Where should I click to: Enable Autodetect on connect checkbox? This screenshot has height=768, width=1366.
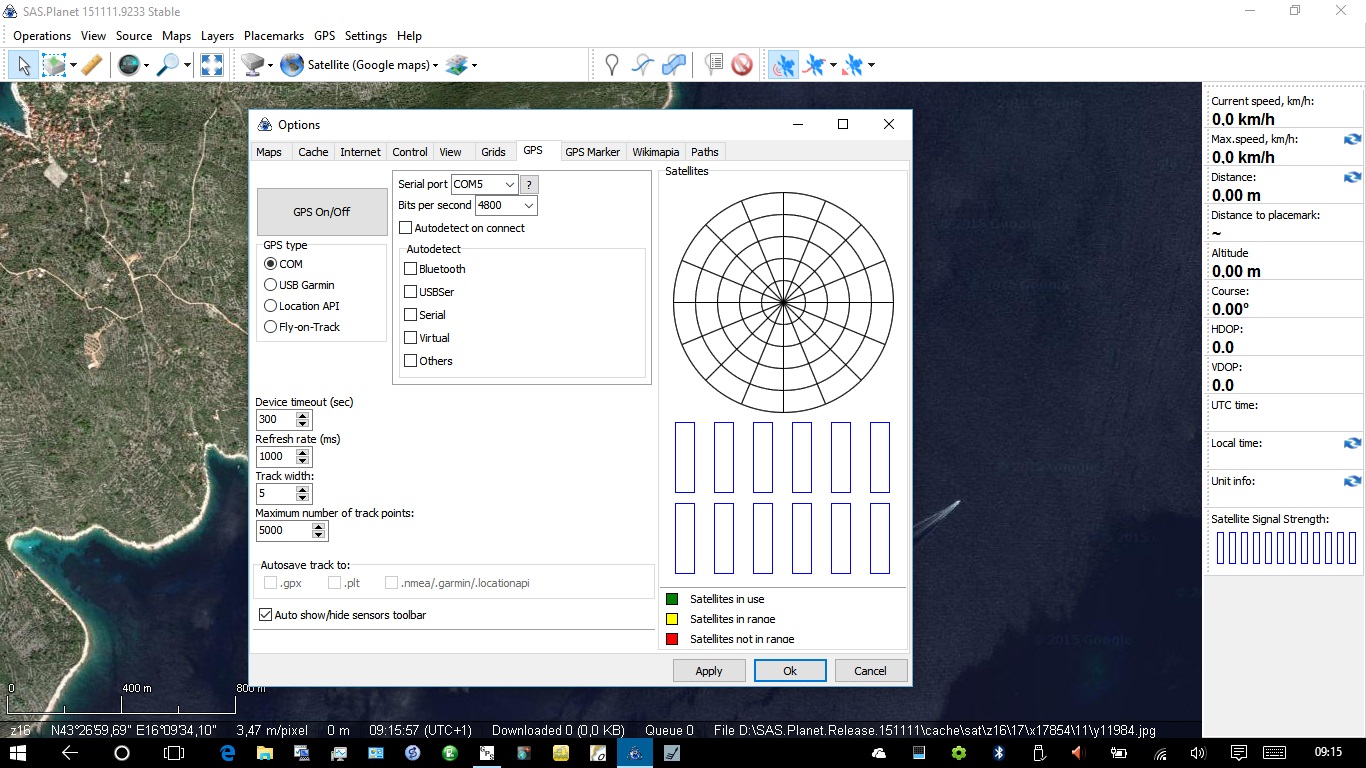[405, 228]
